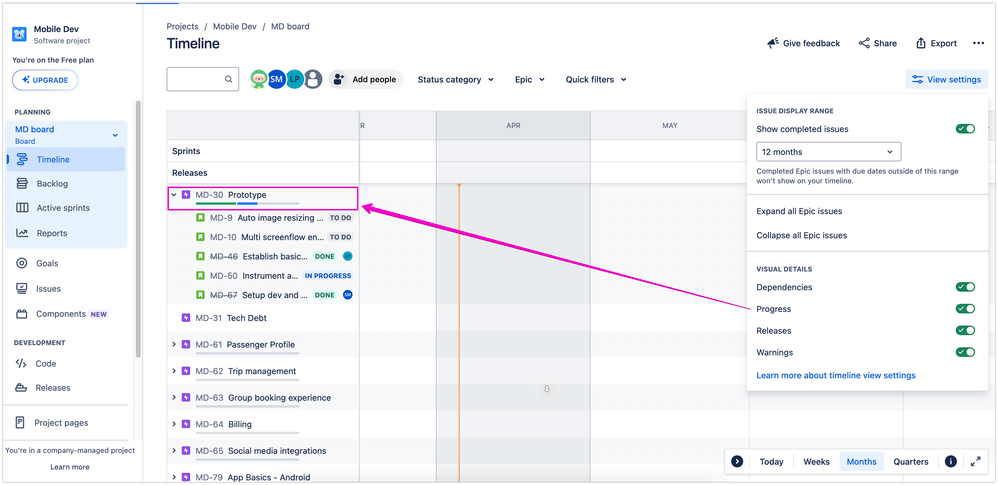Click the fullscreen expand icon

pos(976,461)
